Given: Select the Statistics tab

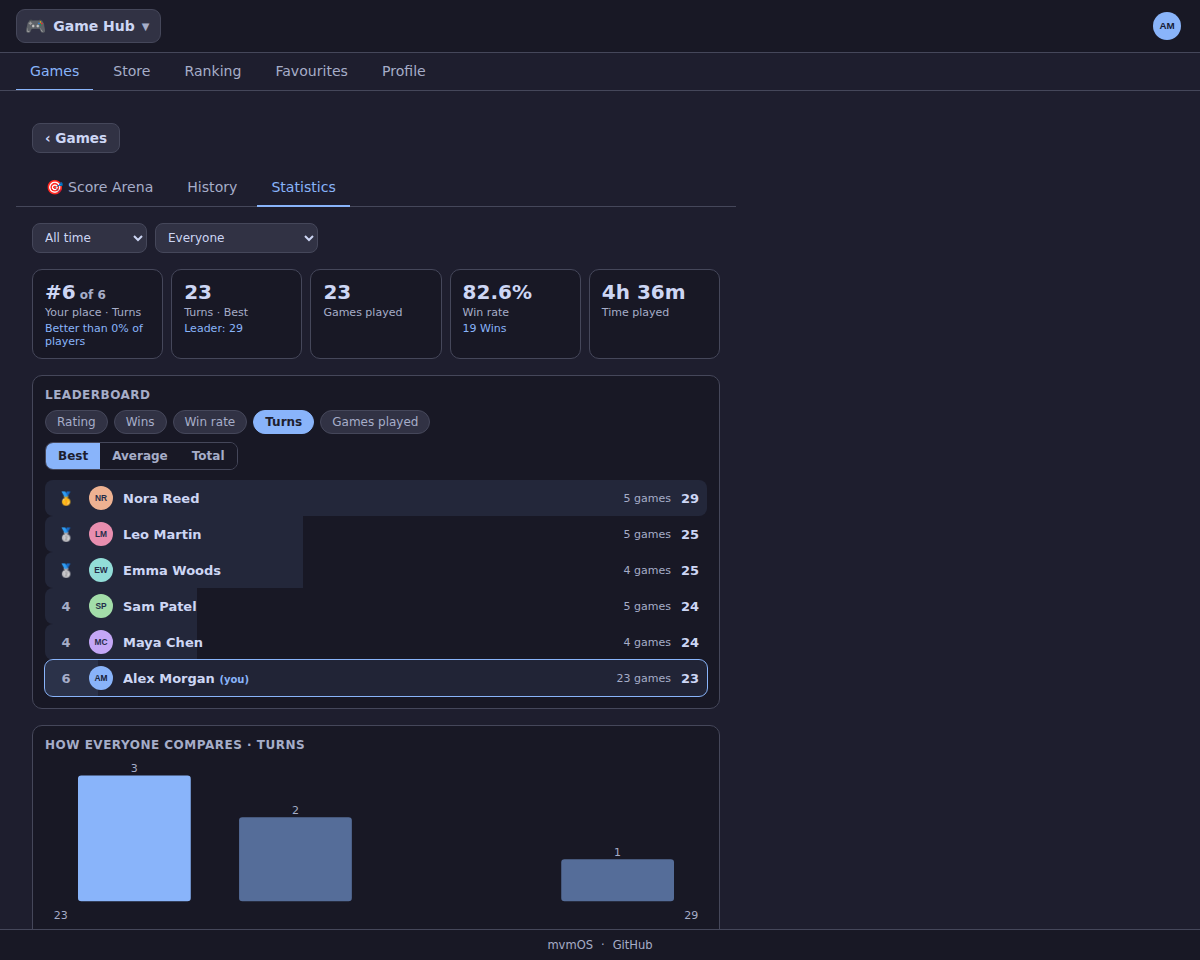Looking at the screenshot, I should tap(304, 187).
